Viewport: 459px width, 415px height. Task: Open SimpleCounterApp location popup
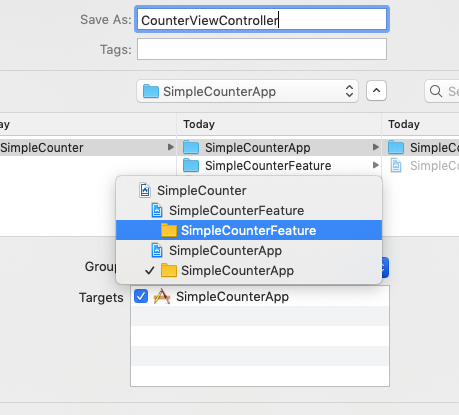[x=247, y=91]
